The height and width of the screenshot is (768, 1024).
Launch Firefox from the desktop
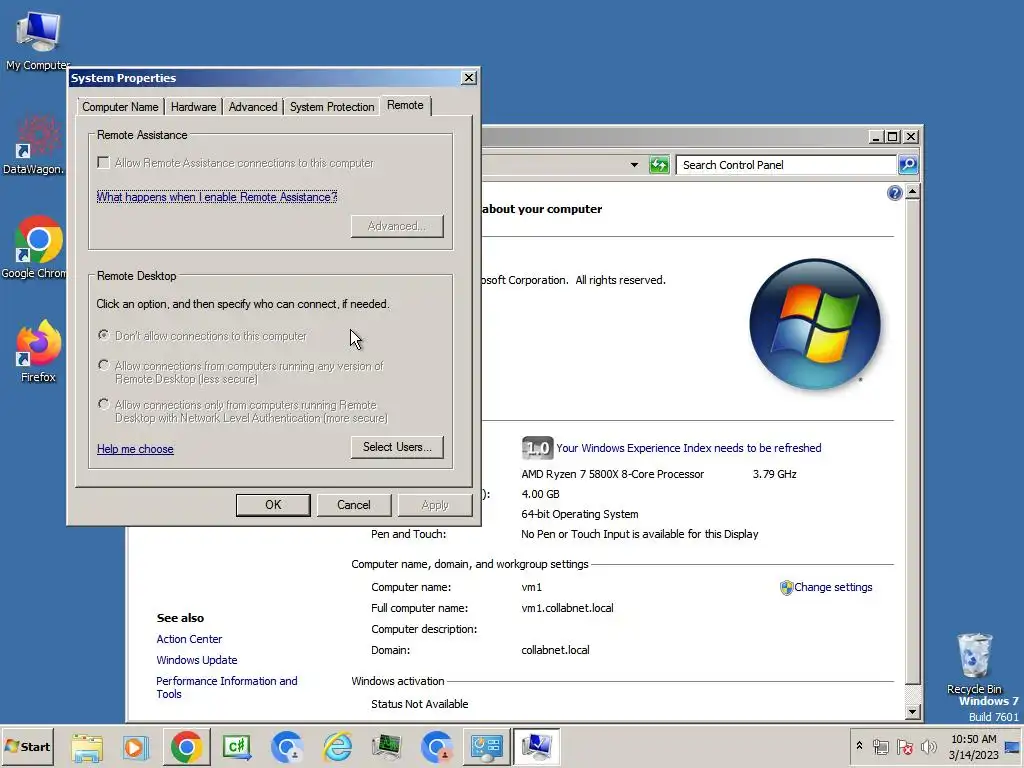point(38,351)
